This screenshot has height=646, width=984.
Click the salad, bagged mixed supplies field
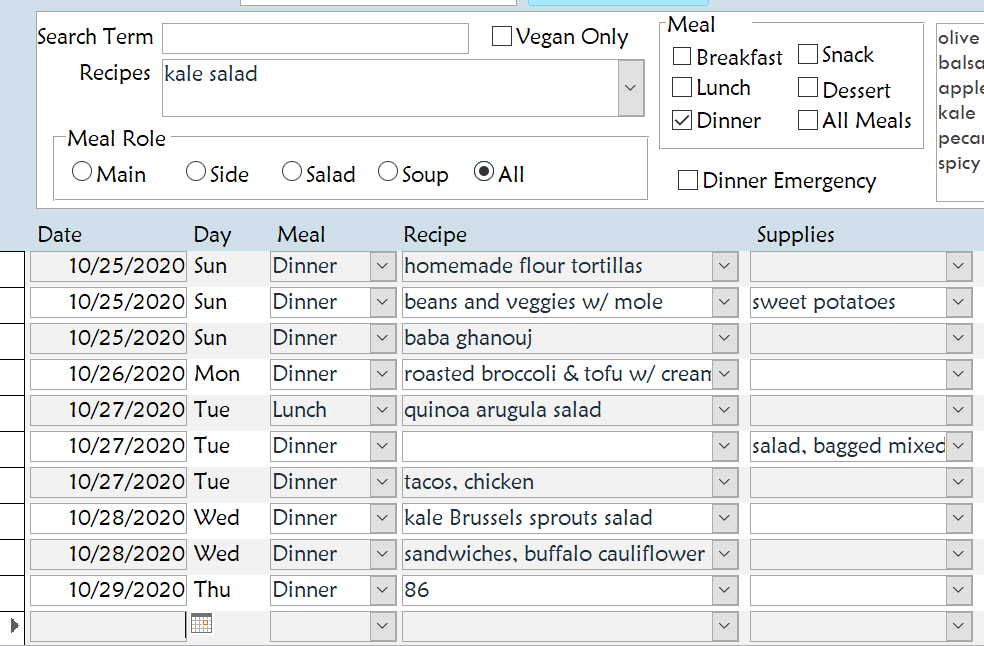tap(847, 446)
